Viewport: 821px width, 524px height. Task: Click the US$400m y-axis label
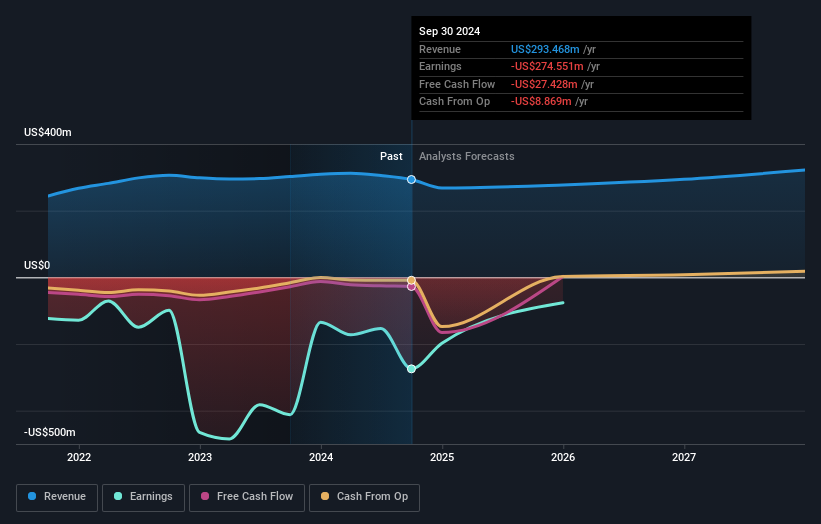tap(48, 132)
